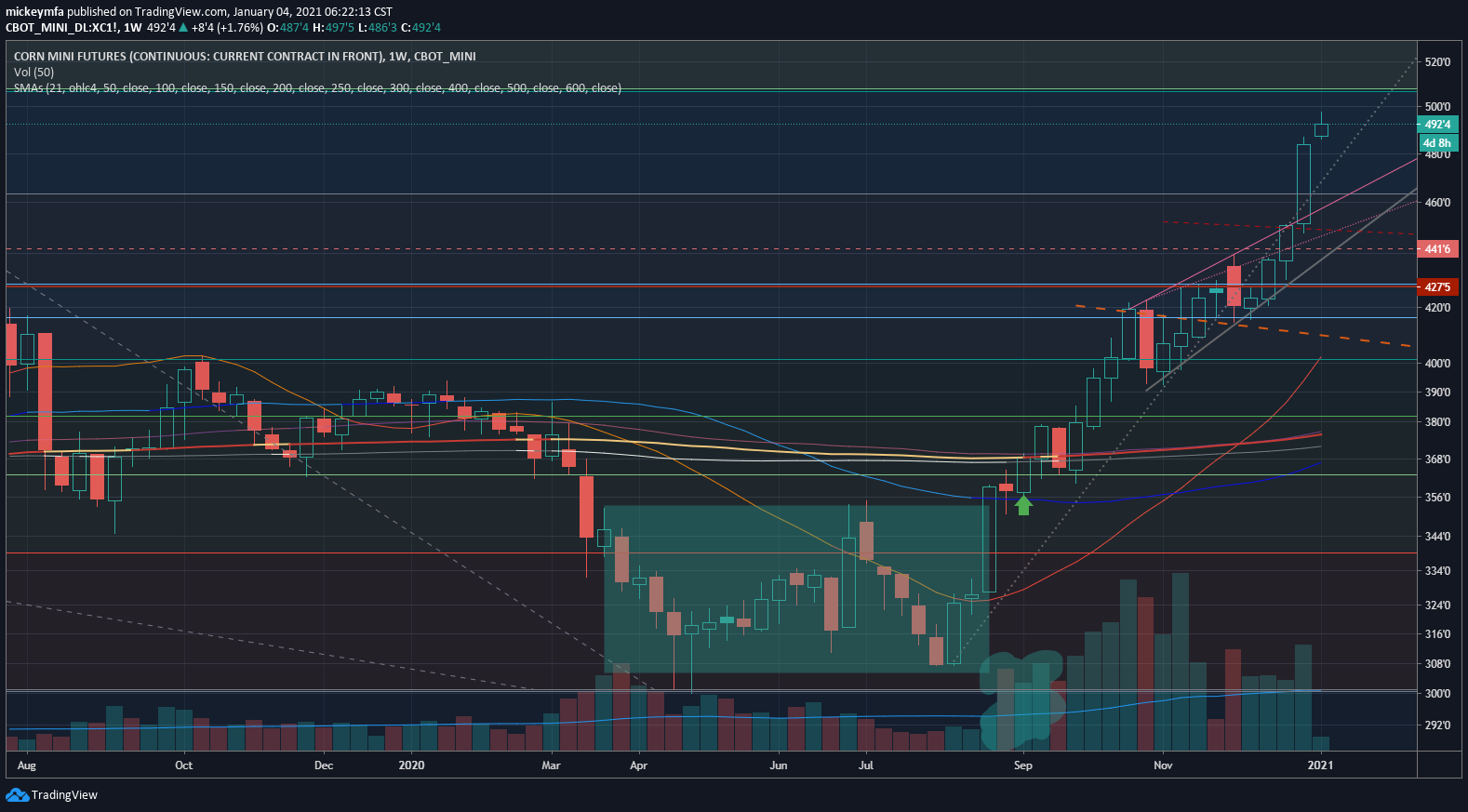Screen dimensions: 1468x812
Task: Click the 316'0 price axis label
Action: tap(1437, 634)
